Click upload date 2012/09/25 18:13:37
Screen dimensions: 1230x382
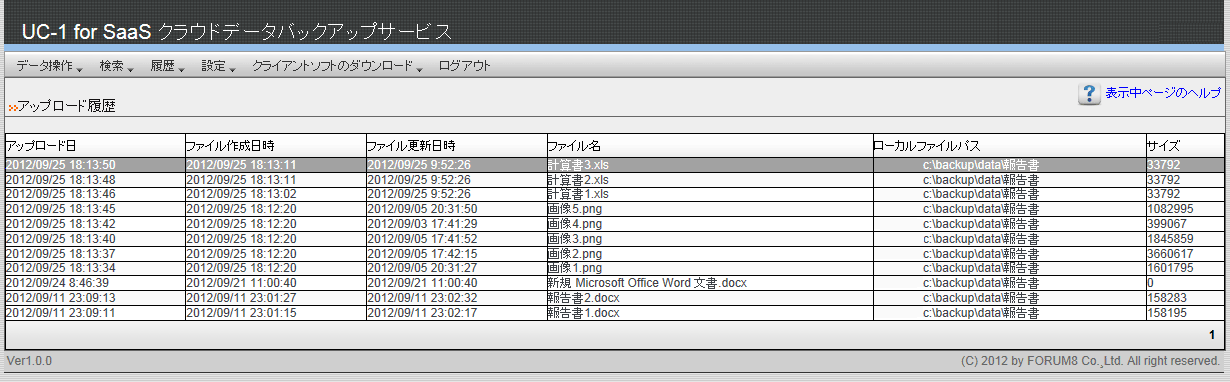[x=61, y=254]
